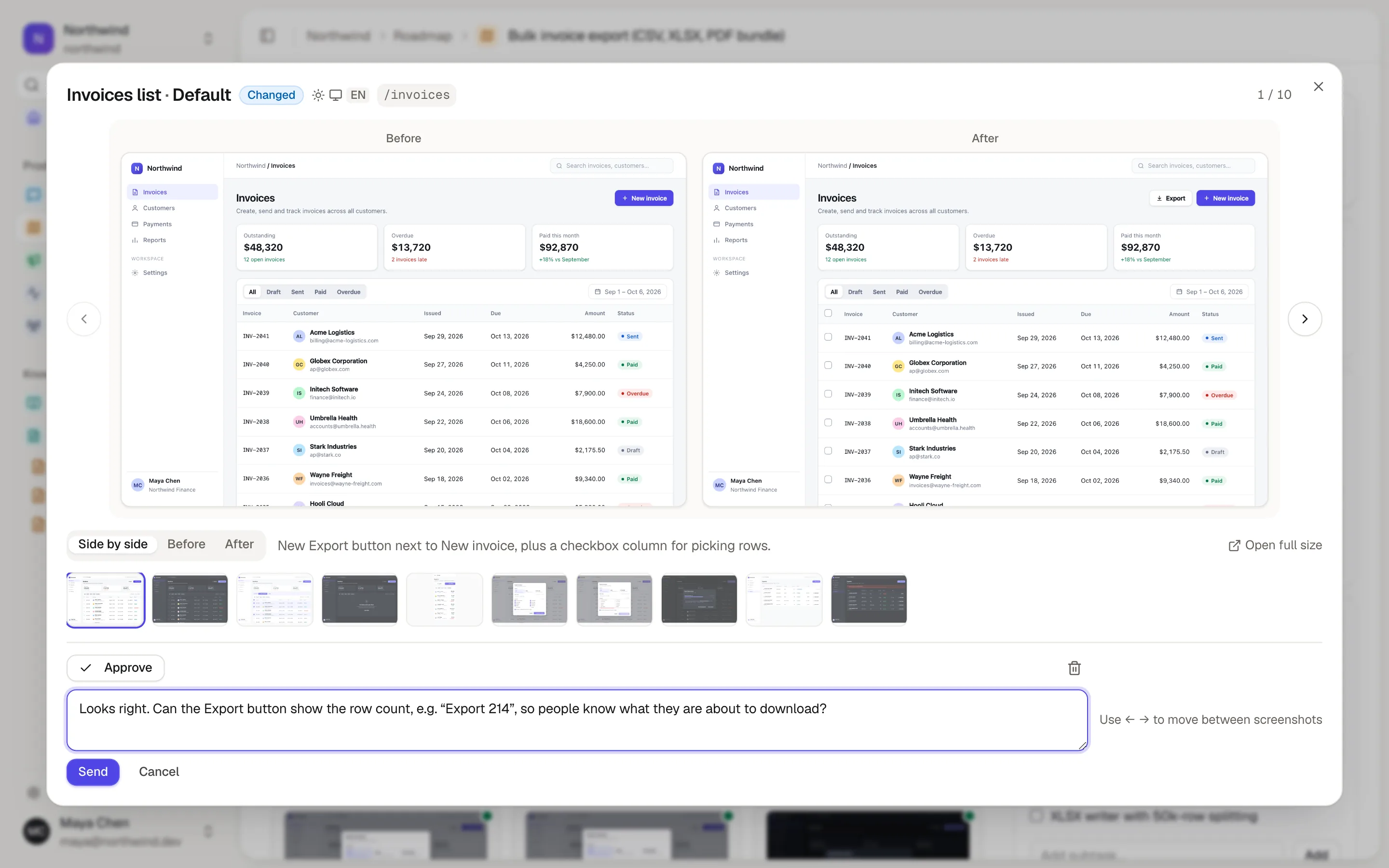Switch to Side by side view
1389x868 pixels.
click(113, 544)
